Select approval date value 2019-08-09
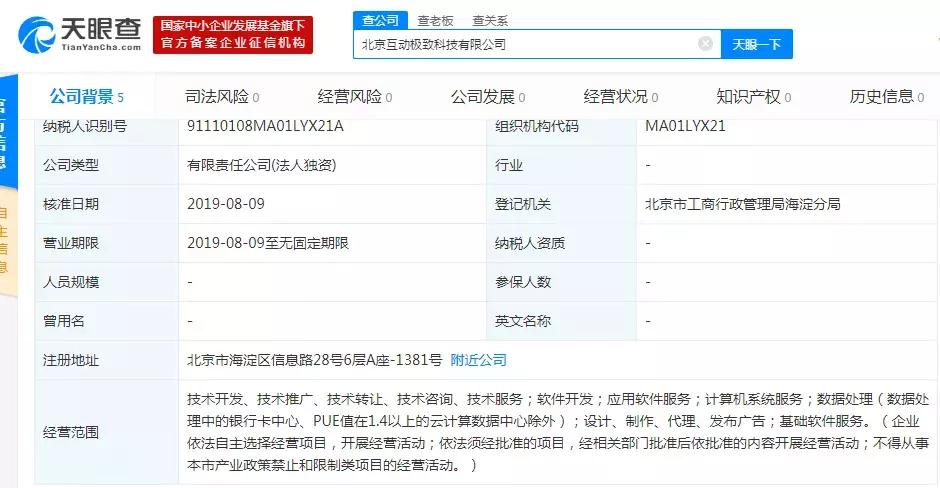Screen dimensions: 940x488 [x=226, y=204]
